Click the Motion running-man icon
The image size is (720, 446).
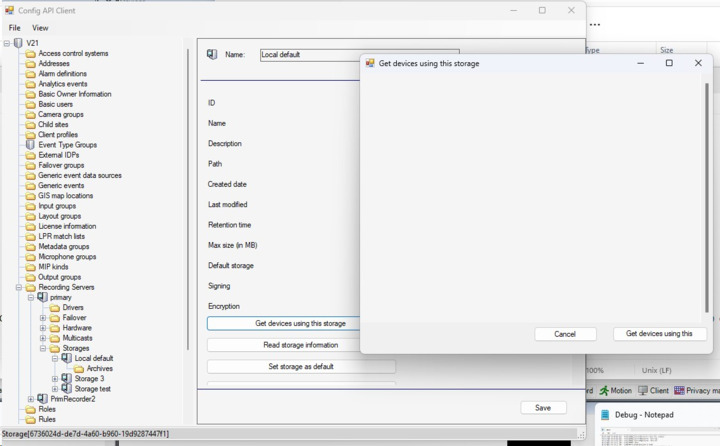click(x=604, y=391)
